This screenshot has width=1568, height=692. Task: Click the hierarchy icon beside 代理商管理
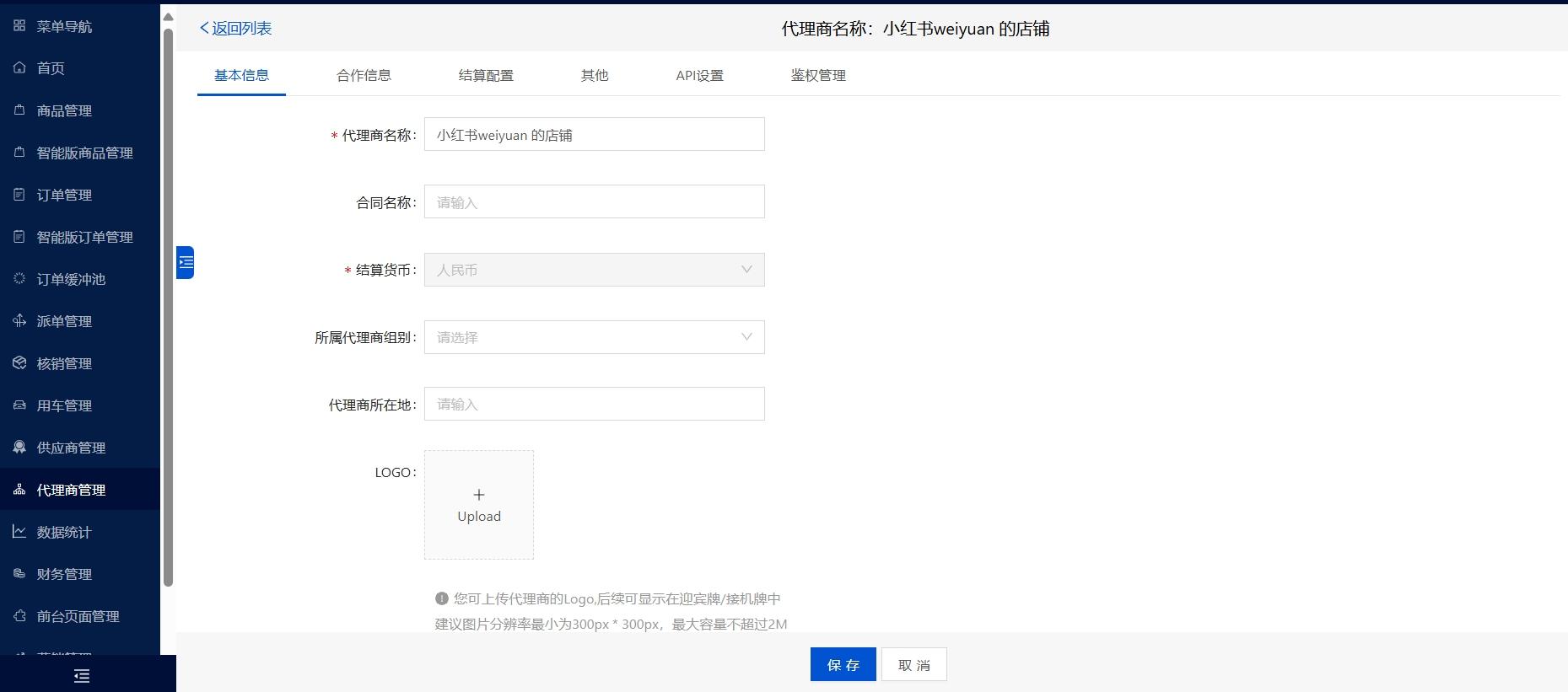point(19,489)
